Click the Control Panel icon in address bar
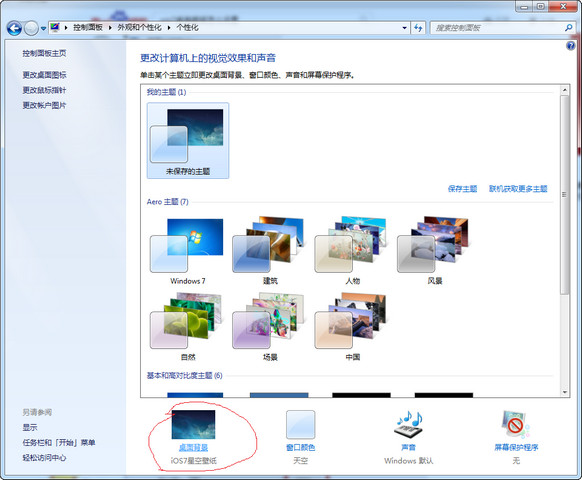 (x=56, y=27)
